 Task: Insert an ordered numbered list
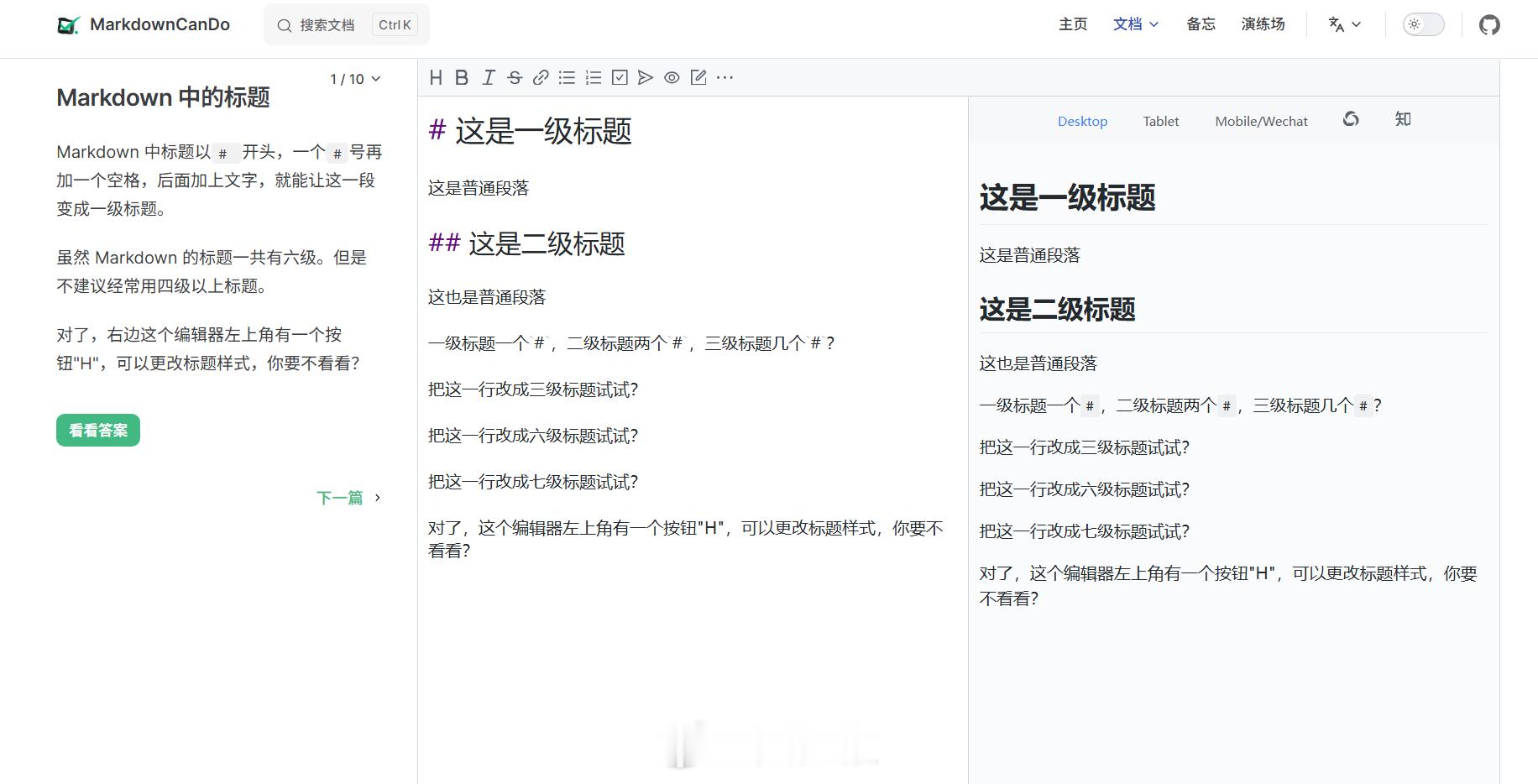[594, 78]
